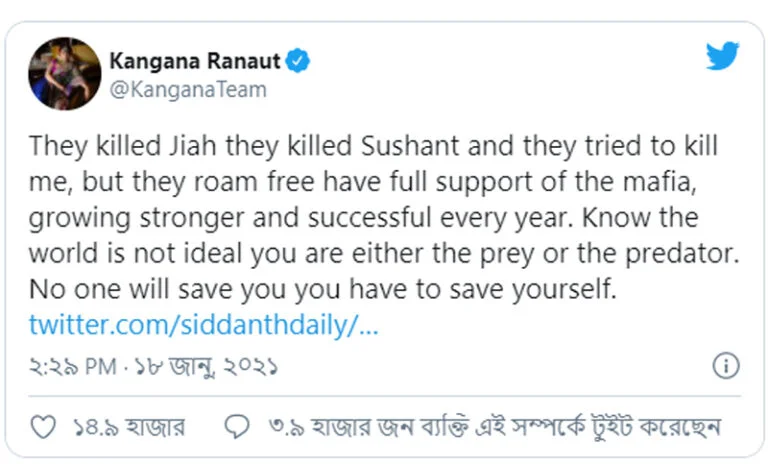Click the reply speech bubble icon
Viewport: 768px width, 464px height.
coord(237,427)
